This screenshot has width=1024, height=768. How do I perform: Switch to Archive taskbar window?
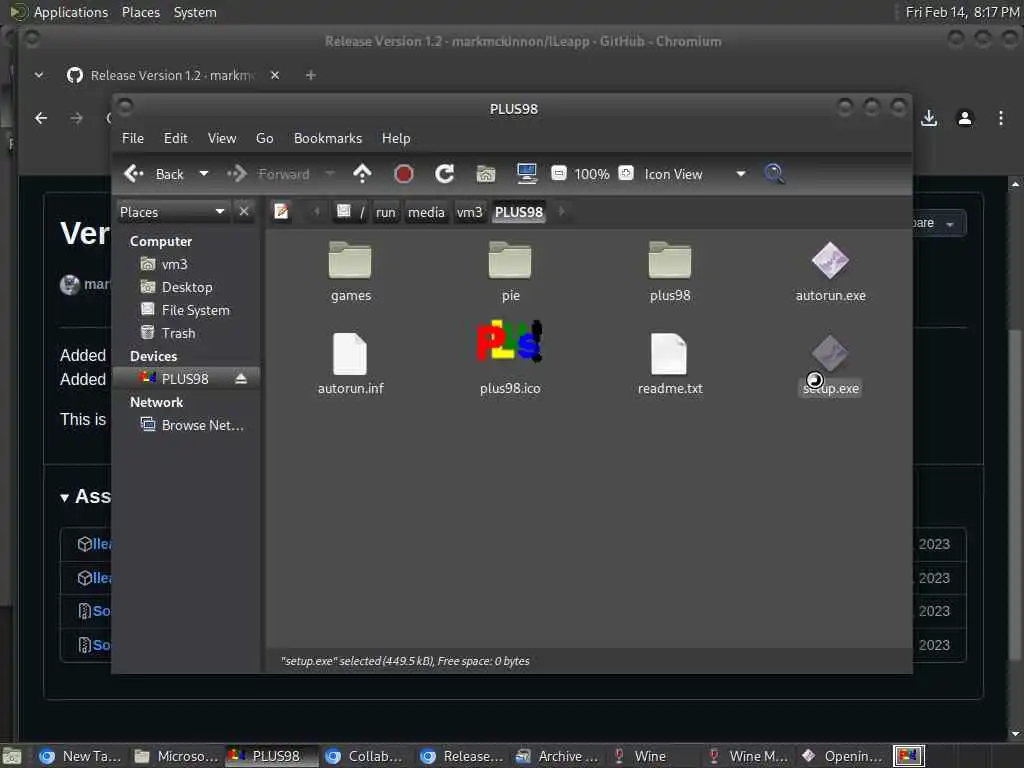(558, 756)
